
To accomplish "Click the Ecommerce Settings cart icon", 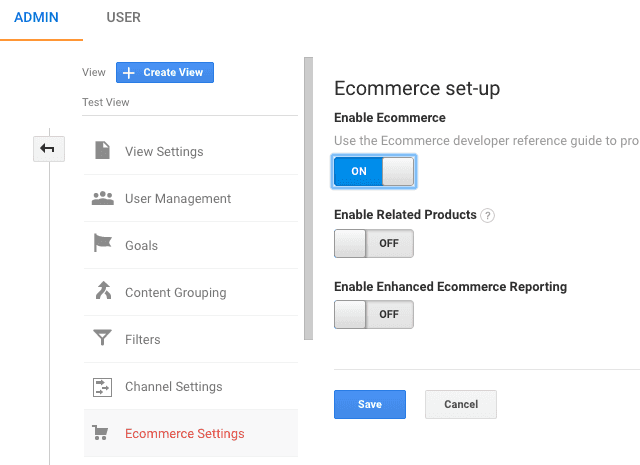I will 100,433.
